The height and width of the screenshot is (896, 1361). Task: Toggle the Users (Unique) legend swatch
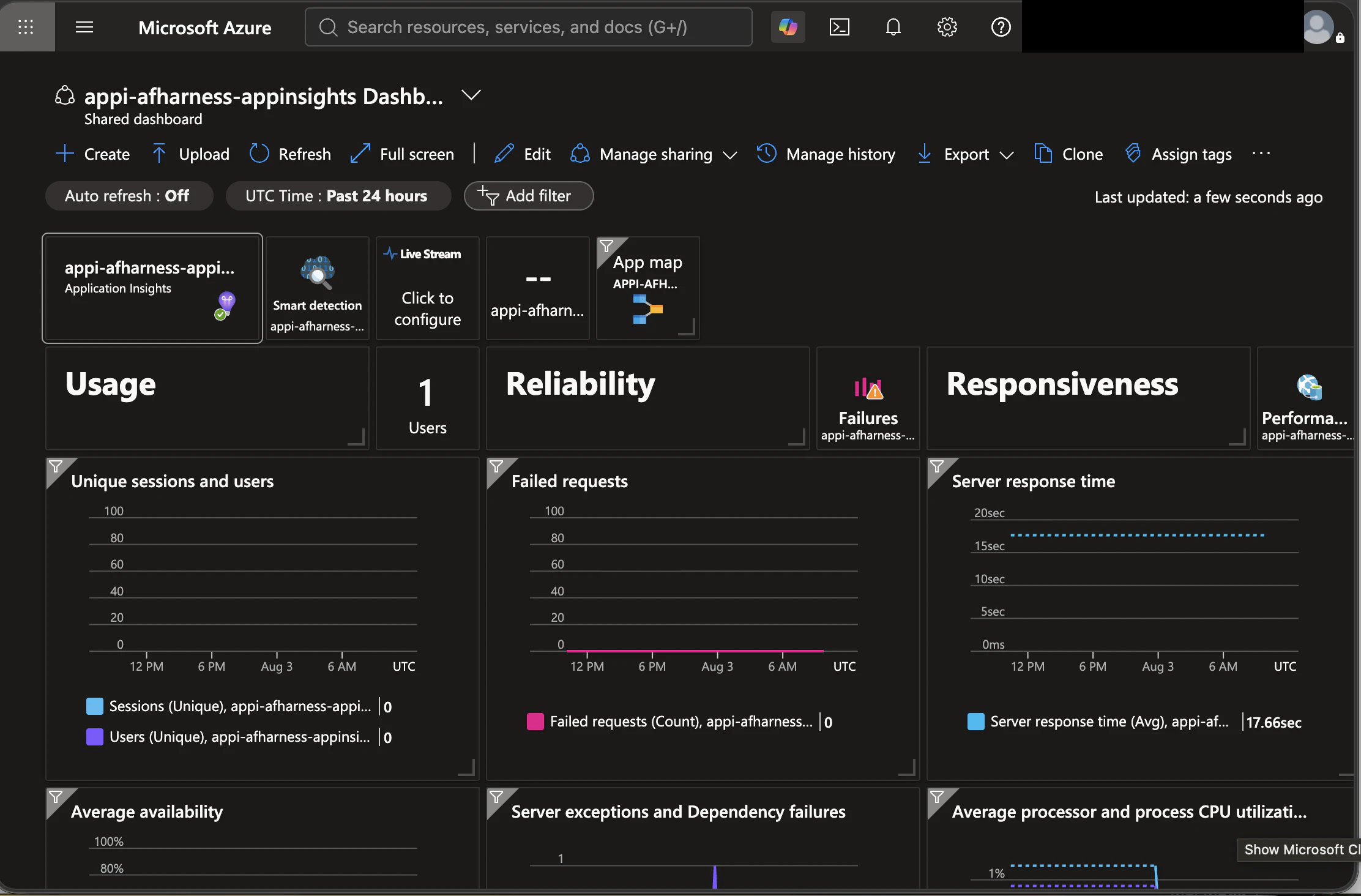pyautogui.click(x=95, y=737)
